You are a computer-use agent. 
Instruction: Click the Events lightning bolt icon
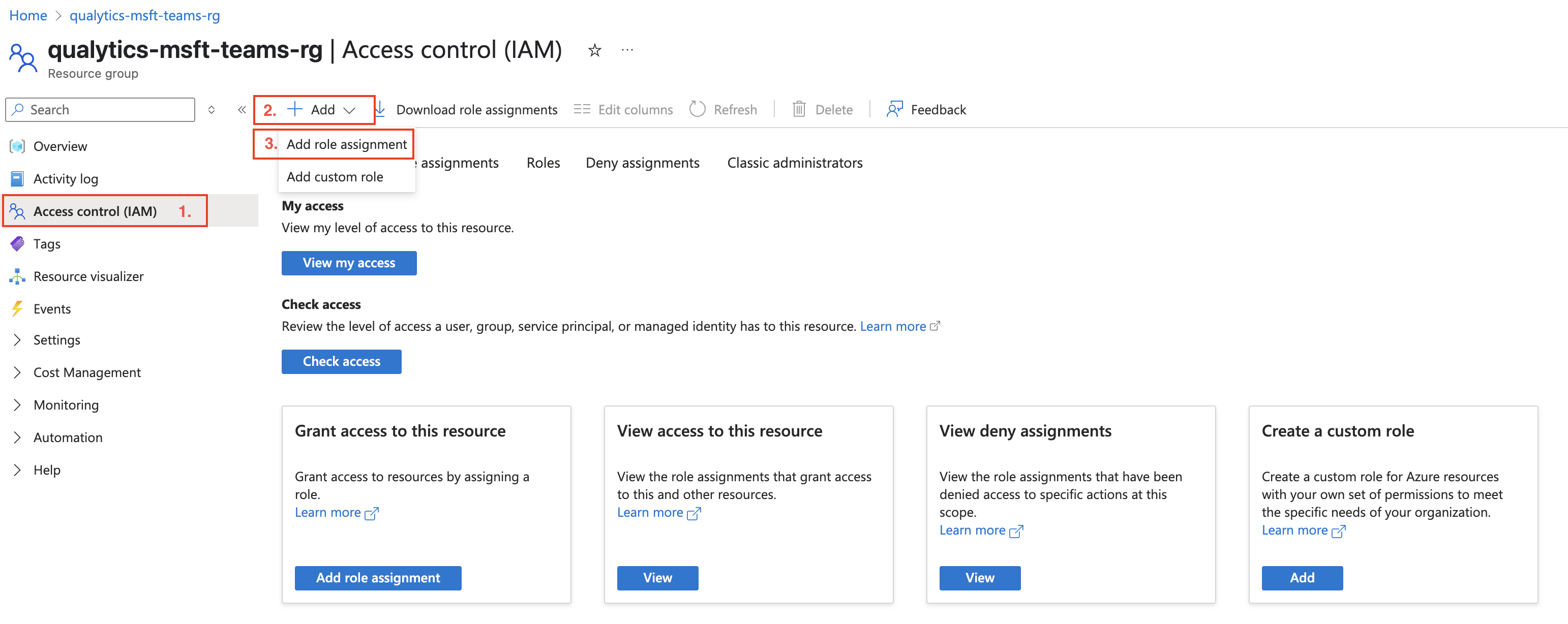point(17,309)
